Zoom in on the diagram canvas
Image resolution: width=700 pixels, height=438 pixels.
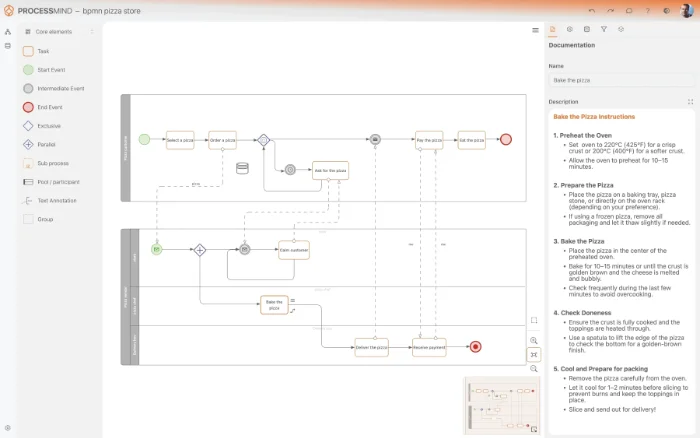pyautogui.click(x=534, y=340)
